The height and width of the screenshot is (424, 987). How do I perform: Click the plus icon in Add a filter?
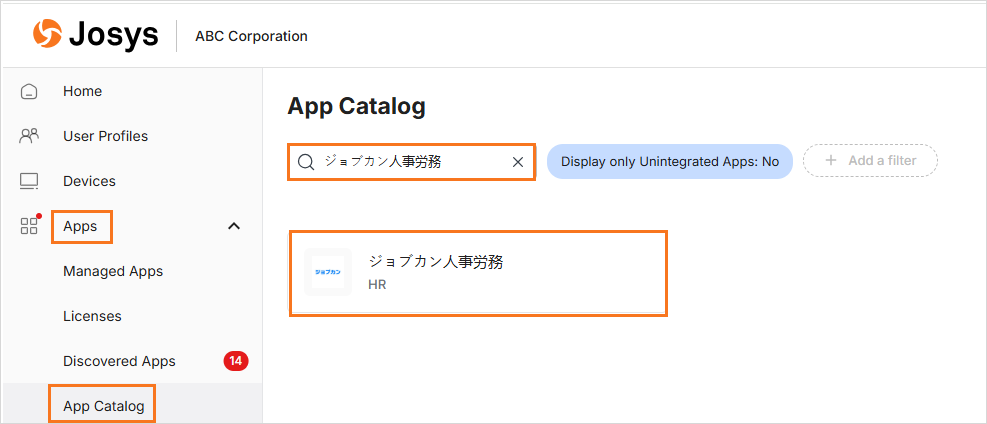click(x=831, y=160)
